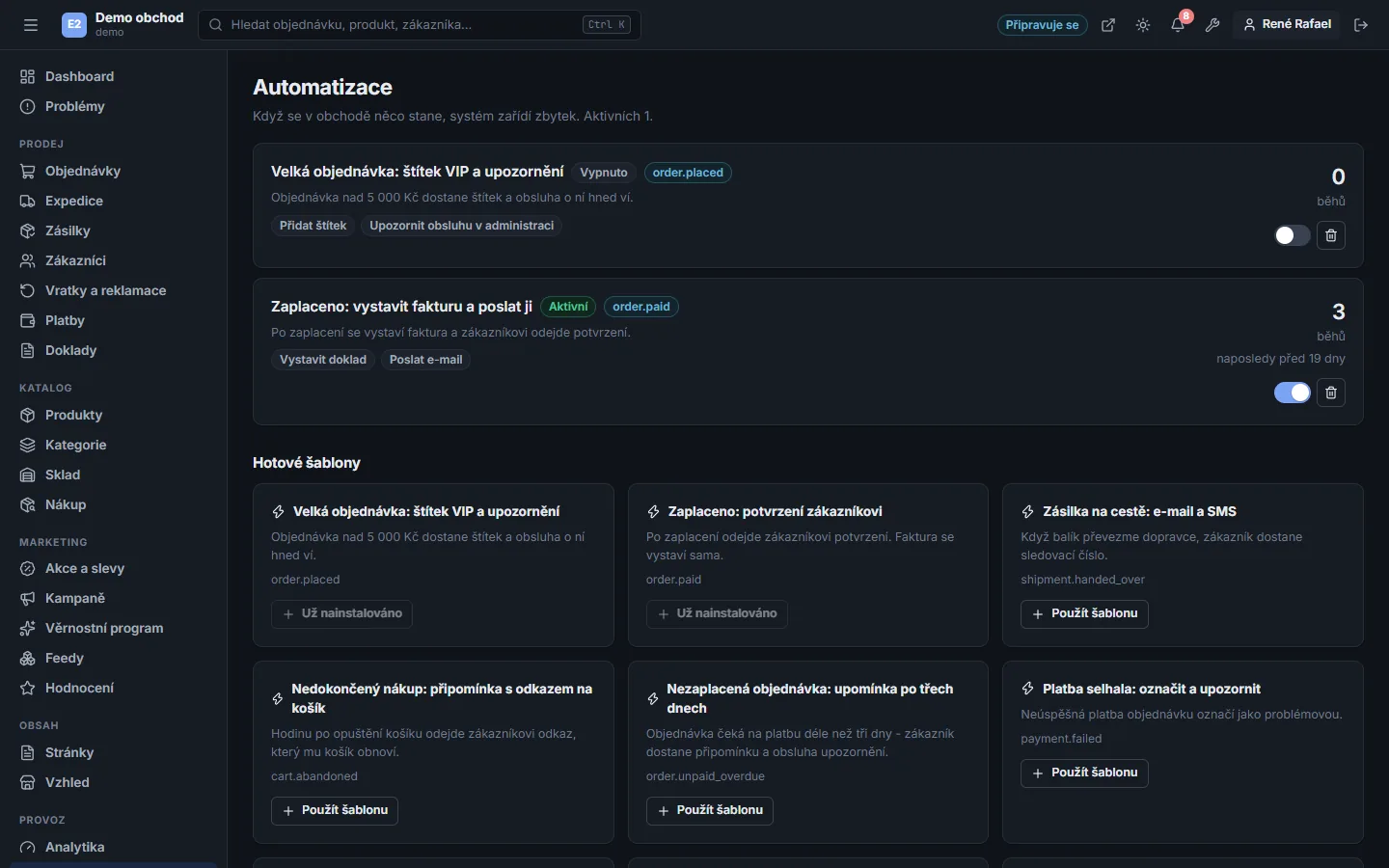Go to Problémy in sidebar
Image resolution: width=1389 pixels, height=868 pixels.
(x=114, y=106)
